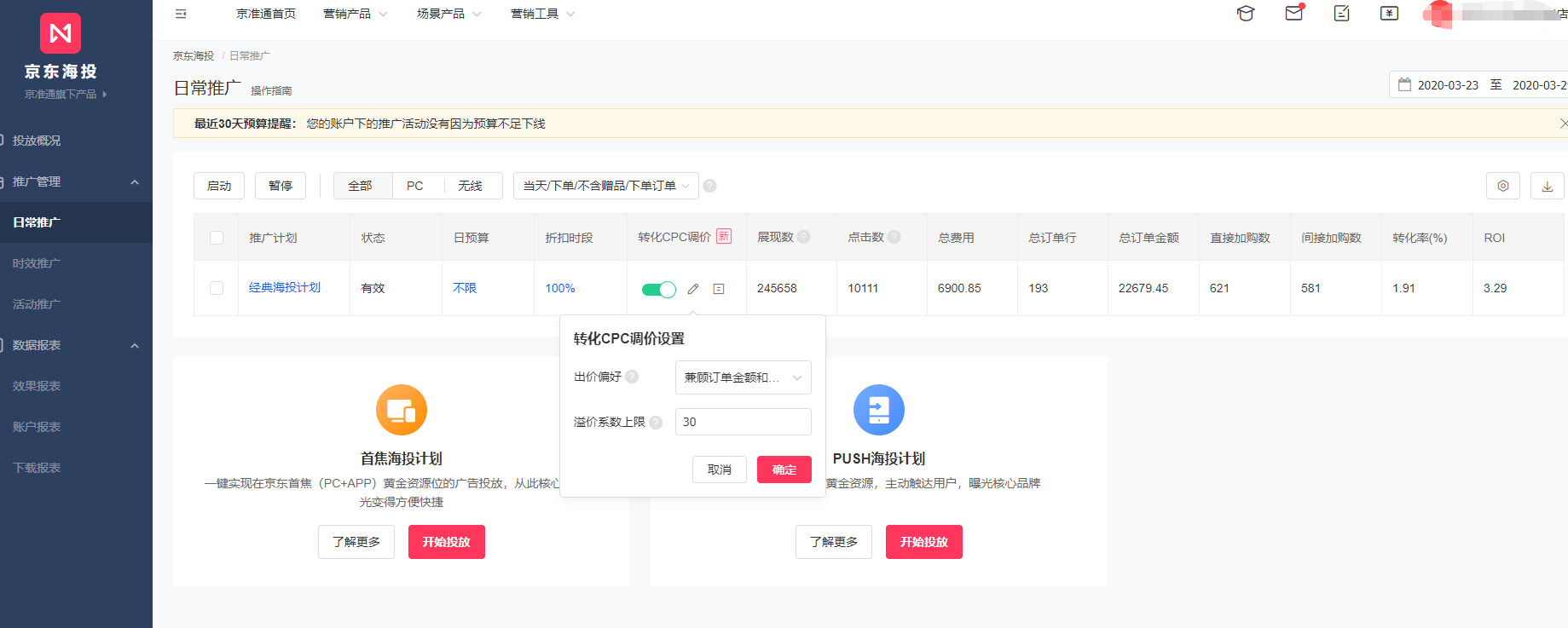Close the budget reminder banner

1563,124
